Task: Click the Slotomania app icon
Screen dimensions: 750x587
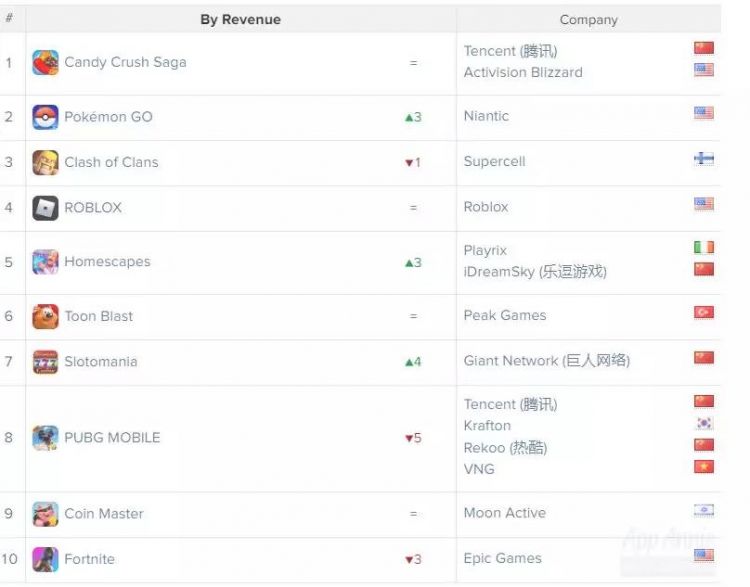Action: (x=45, y=362)
